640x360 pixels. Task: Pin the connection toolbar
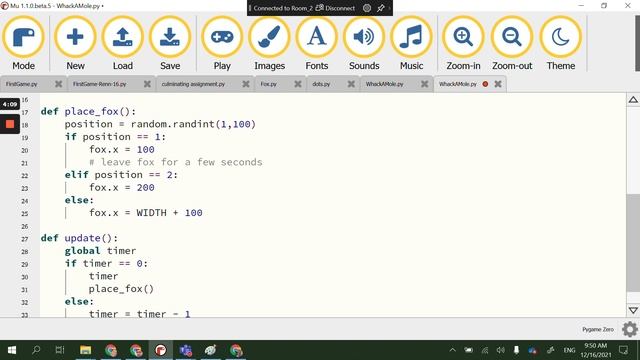pos(380,8)
